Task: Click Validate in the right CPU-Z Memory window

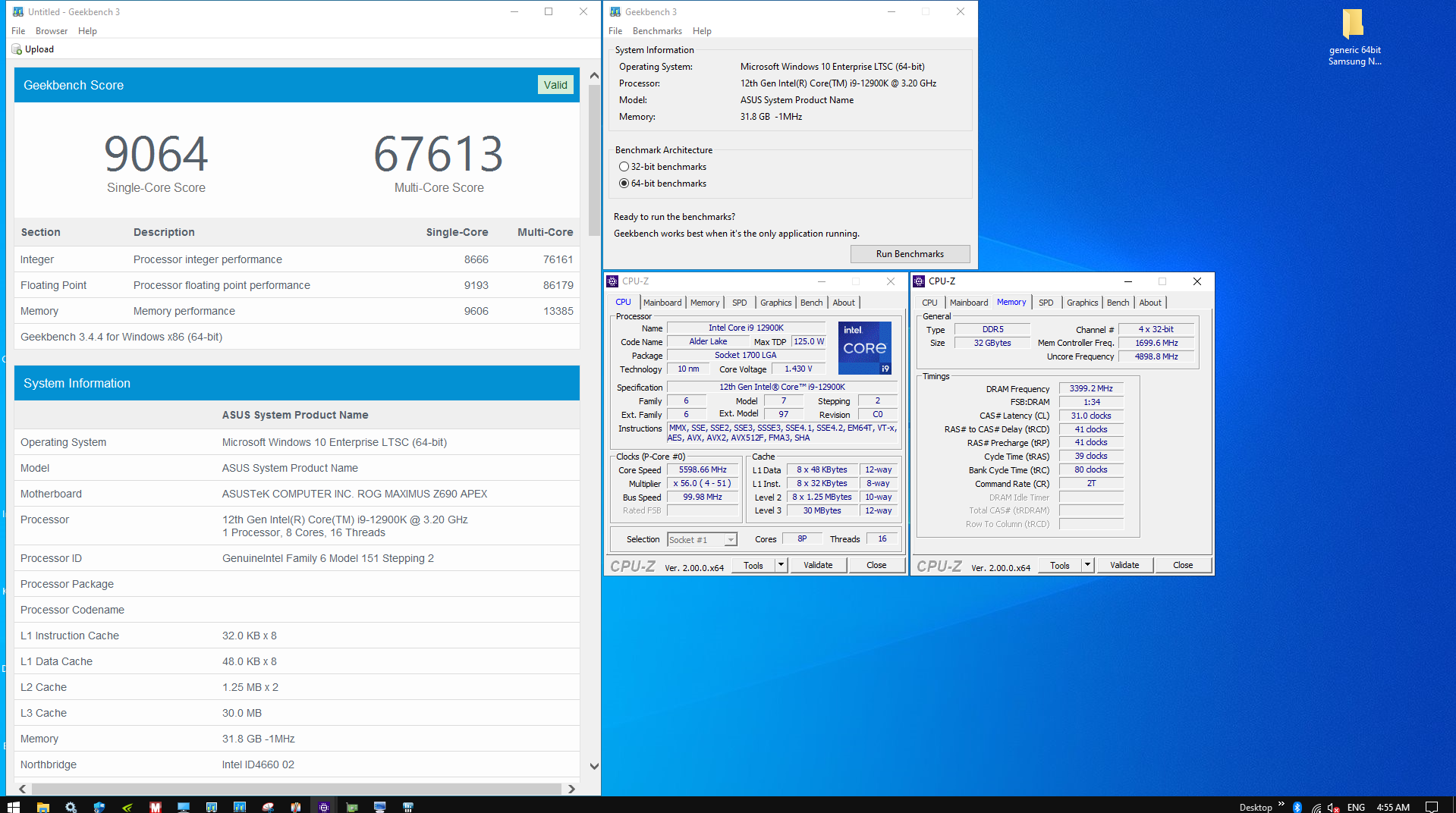Action: pyautogui.click(x=1124, y=565)
